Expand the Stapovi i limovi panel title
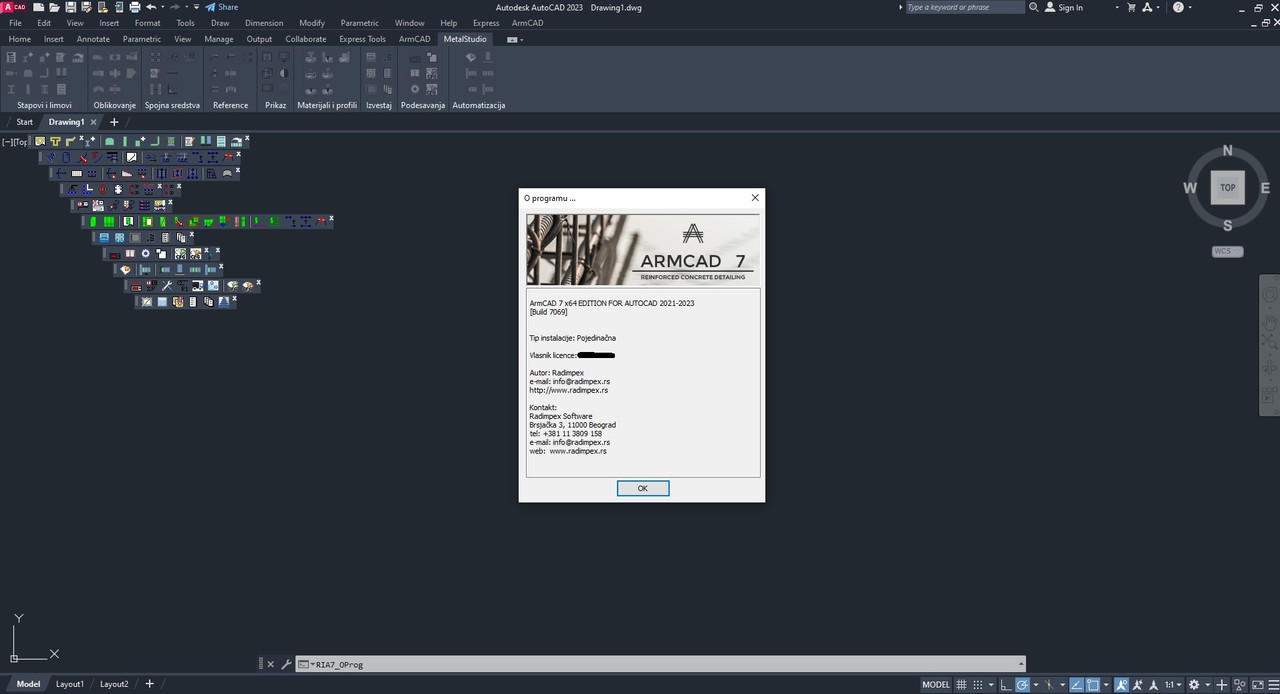 click(44, 105)
